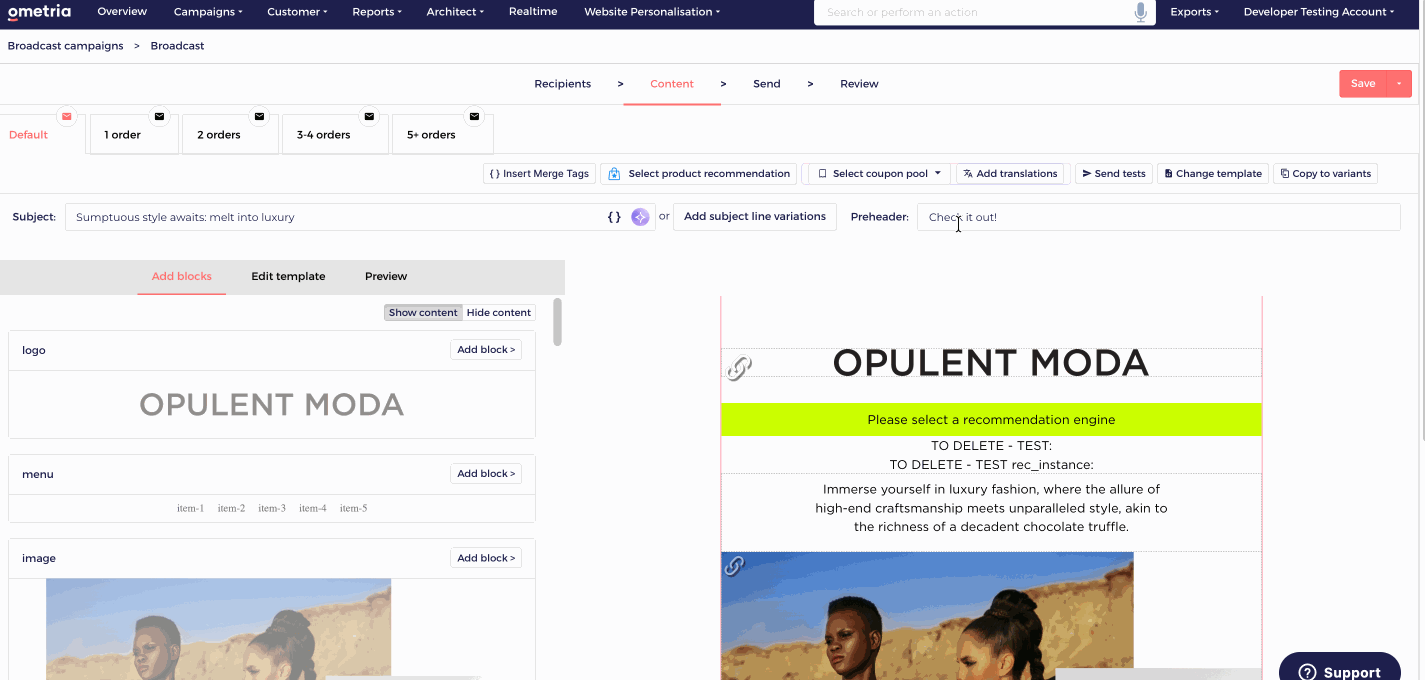Click the envelope badge on Default tab
1425x680 pixels.
[x=67, y=116]
